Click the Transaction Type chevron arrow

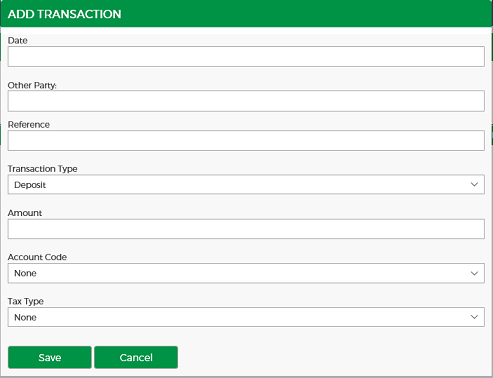(474, 184)
